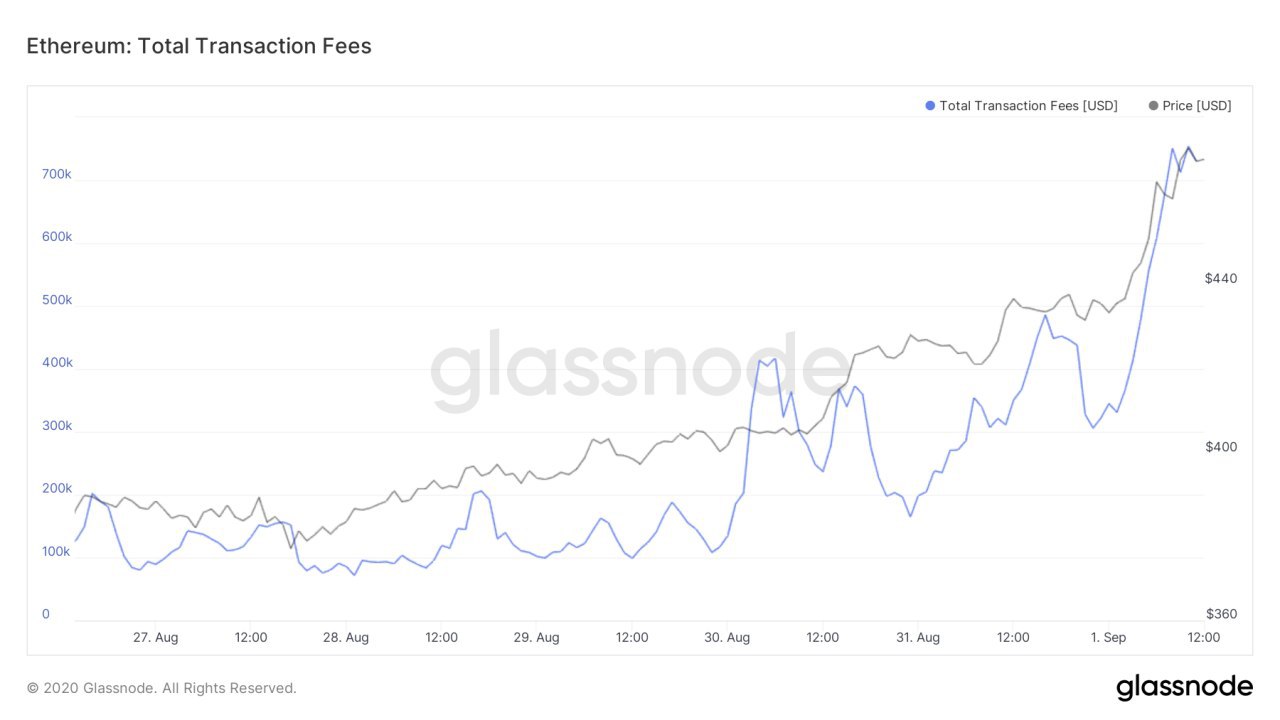Viewport: 1280px width, 720px height.
Task: Jump to the "28. Aug" x-axis label
Action: point(346,637)
